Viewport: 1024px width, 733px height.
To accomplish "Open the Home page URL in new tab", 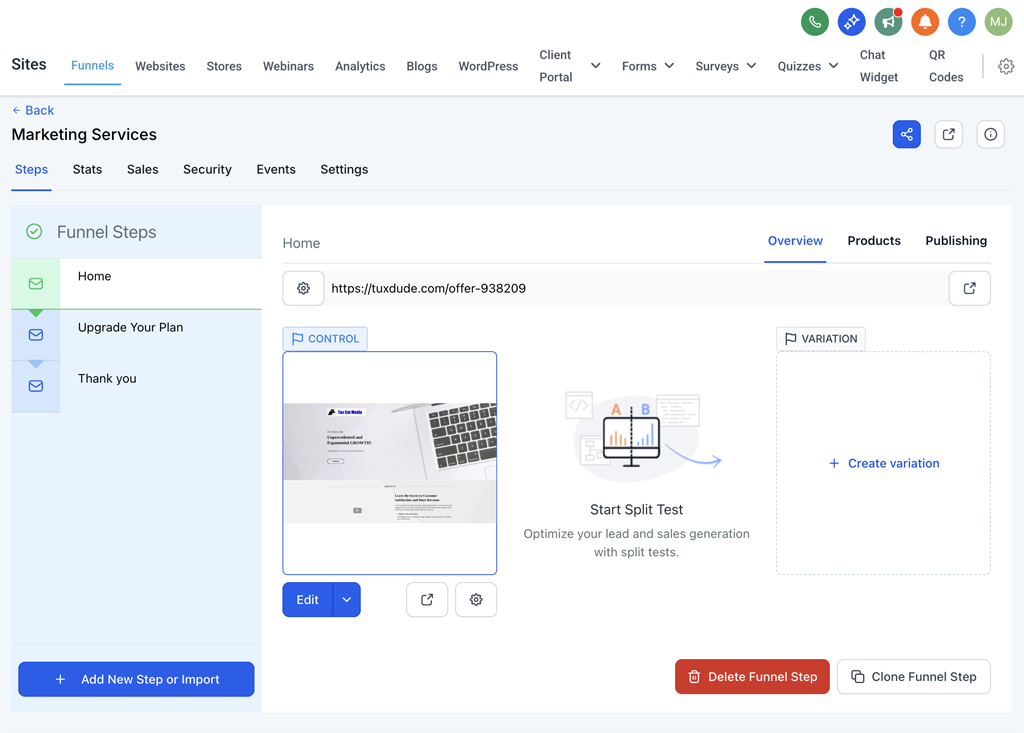I will 969,288.
